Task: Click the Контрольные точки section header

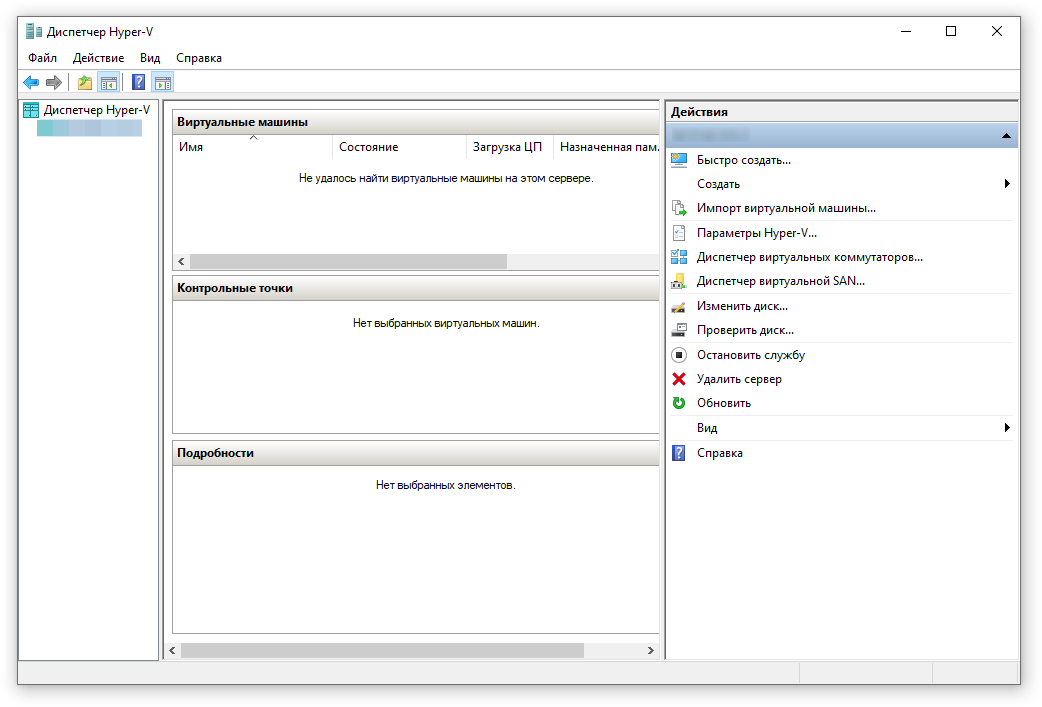Action: coord(415,288)
